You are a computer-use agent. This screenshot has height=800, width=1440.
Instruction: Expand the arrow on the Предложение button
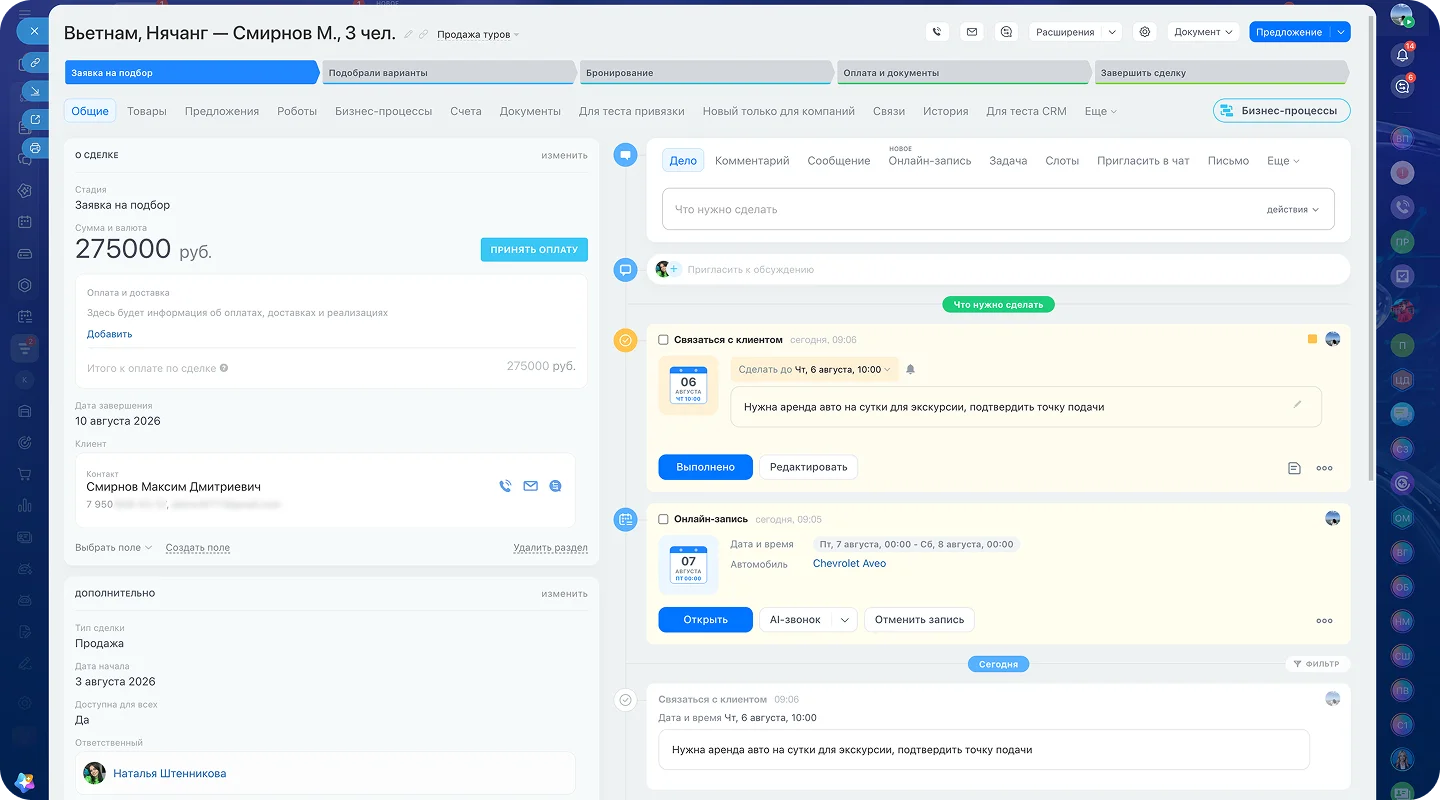(1341, 32)
